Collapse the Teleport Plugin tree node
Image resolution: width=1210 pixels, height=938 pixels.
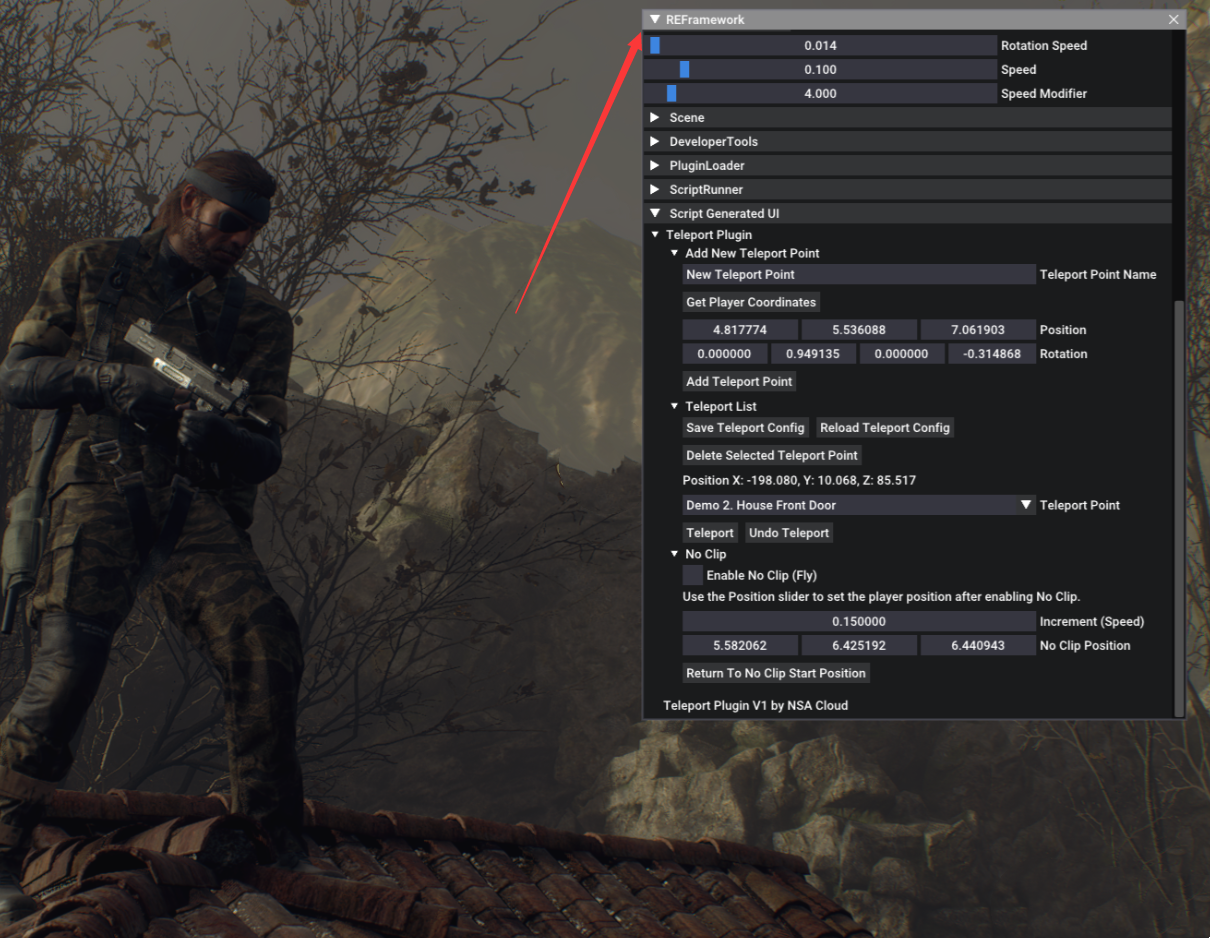(655, 235)
